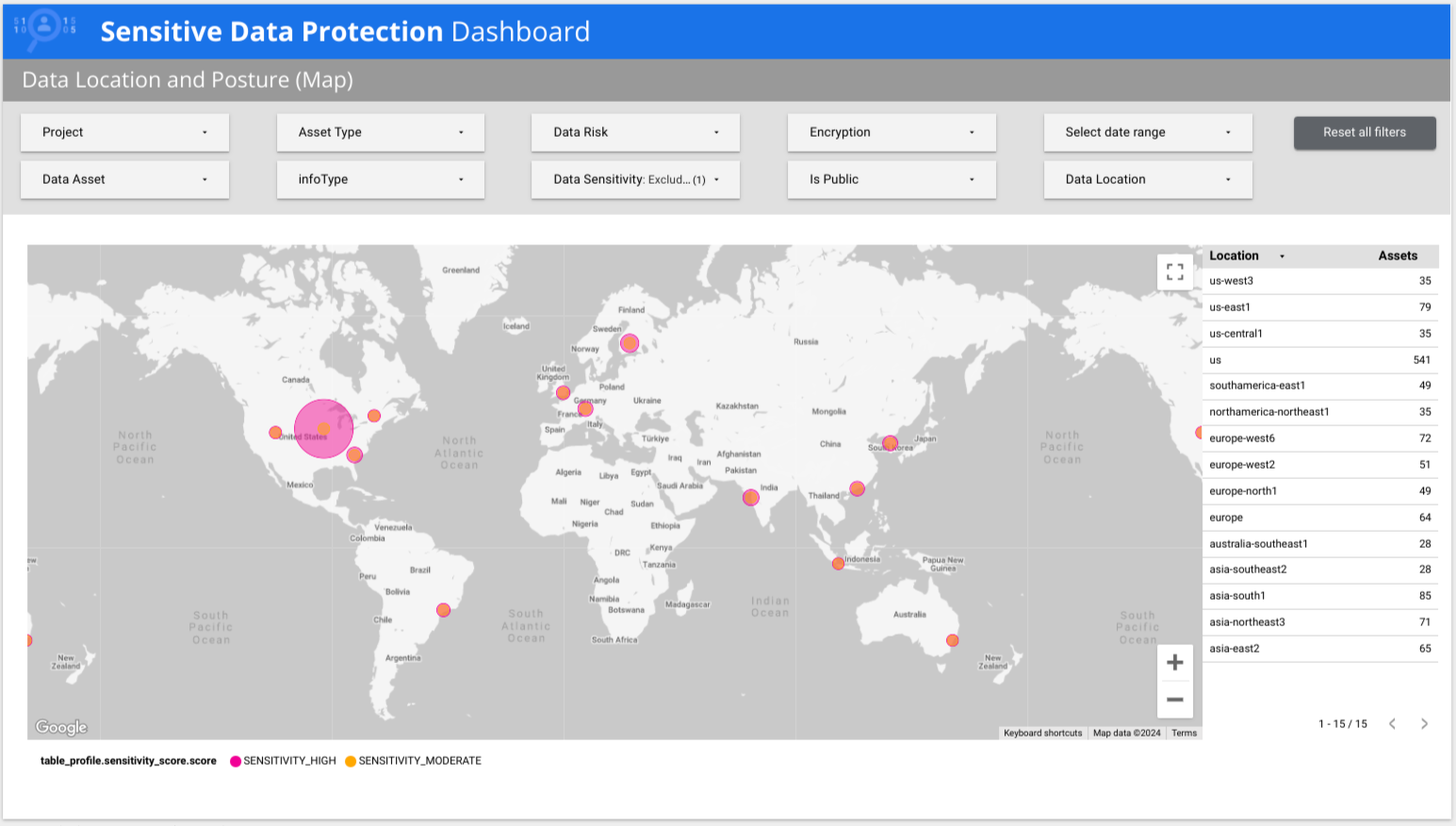Click the map marker in Brazil
This screenshot has height=826, width=1456.
tap(443, 610)
